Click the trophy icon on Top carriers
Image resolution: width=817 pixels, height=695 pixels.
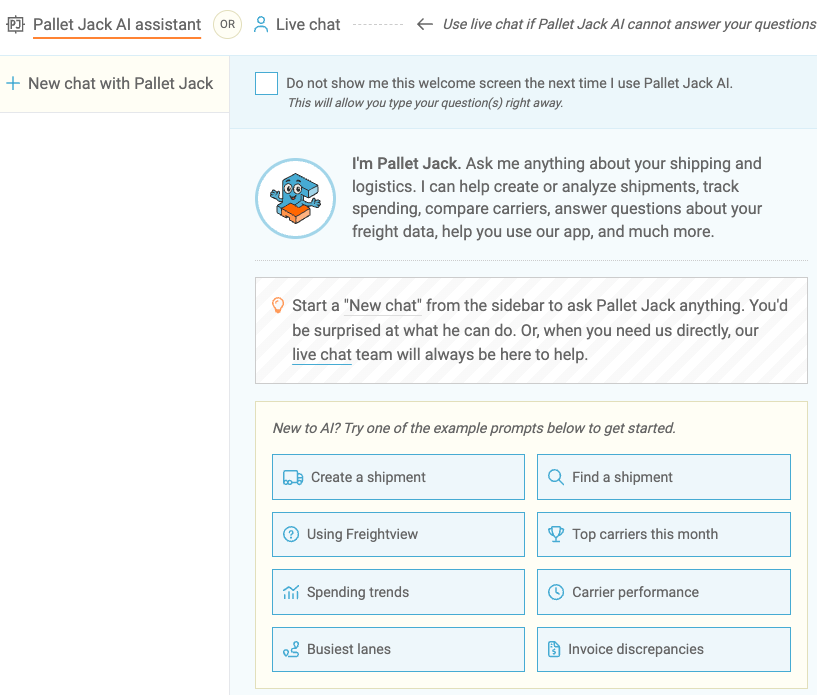click(x=555, y=535)
